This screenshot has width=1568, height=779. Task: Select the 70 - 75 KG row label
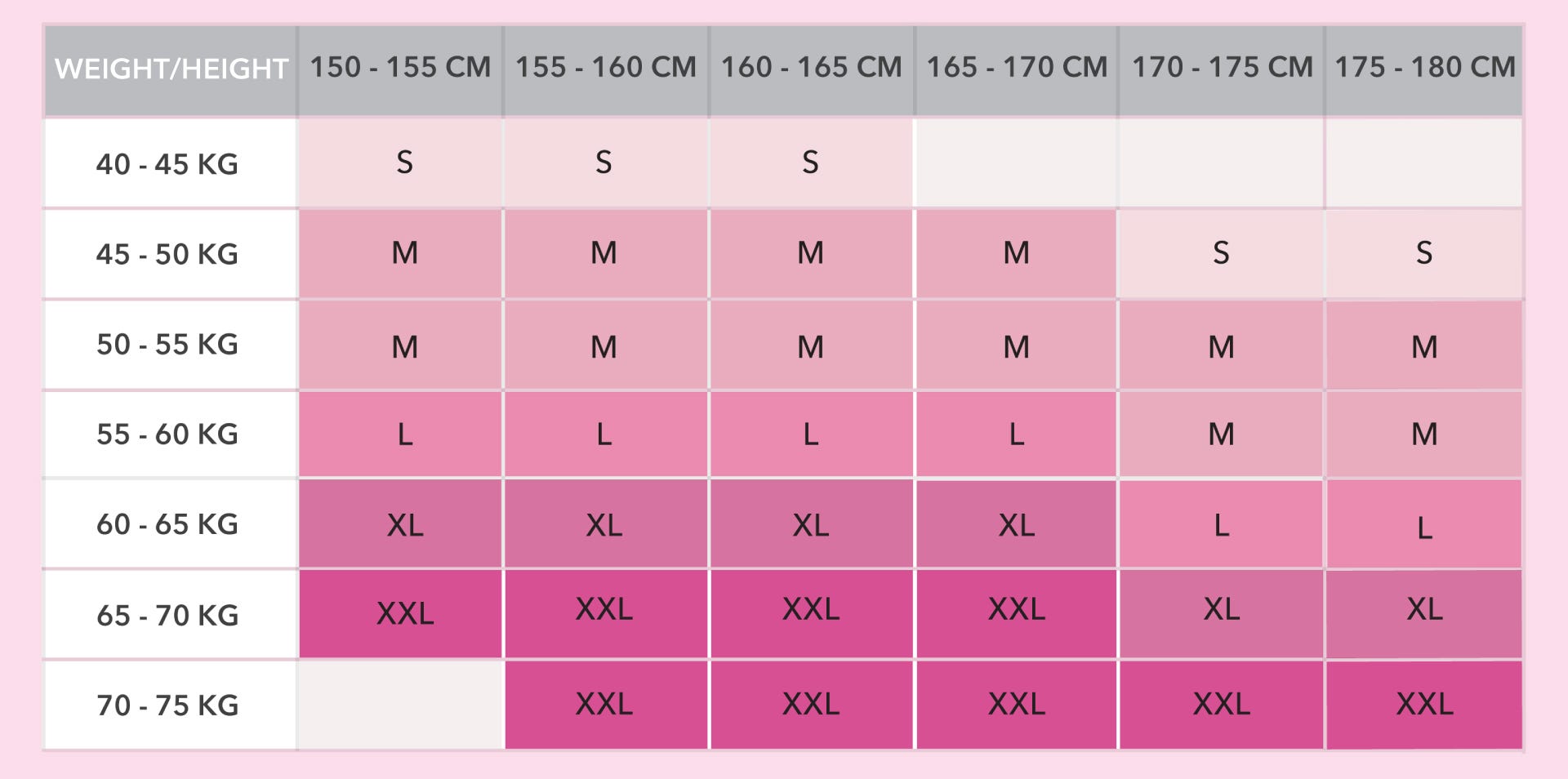(170, 705)
